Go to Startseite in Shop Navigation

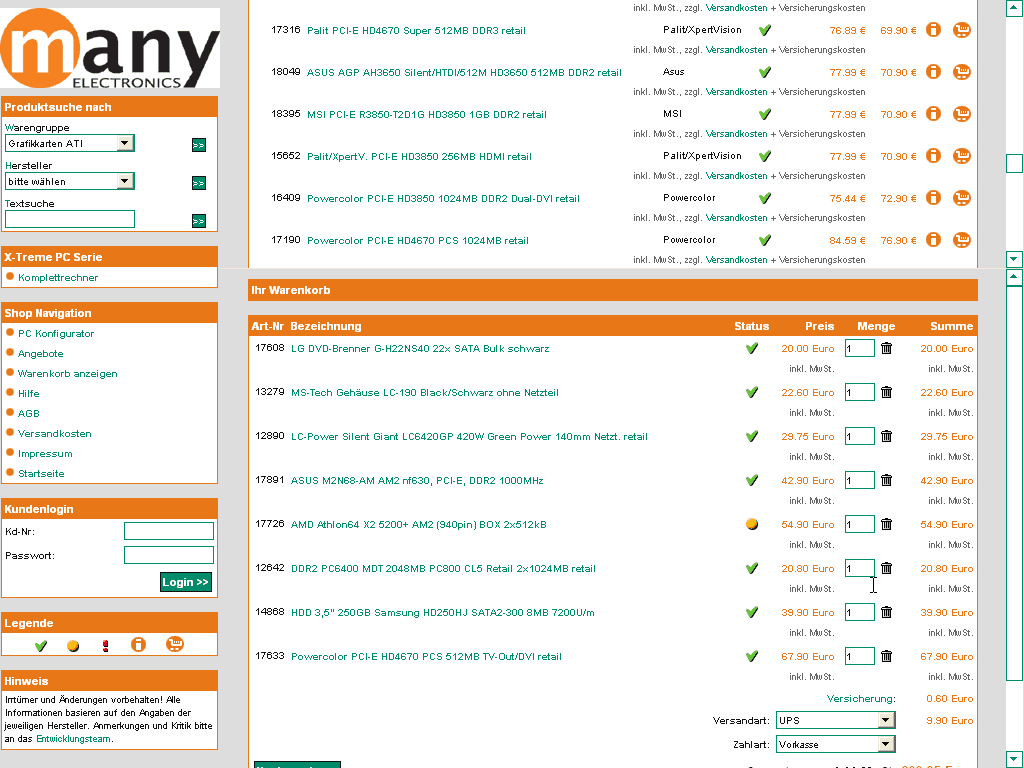pyautogui.click(x=41, y=473)
